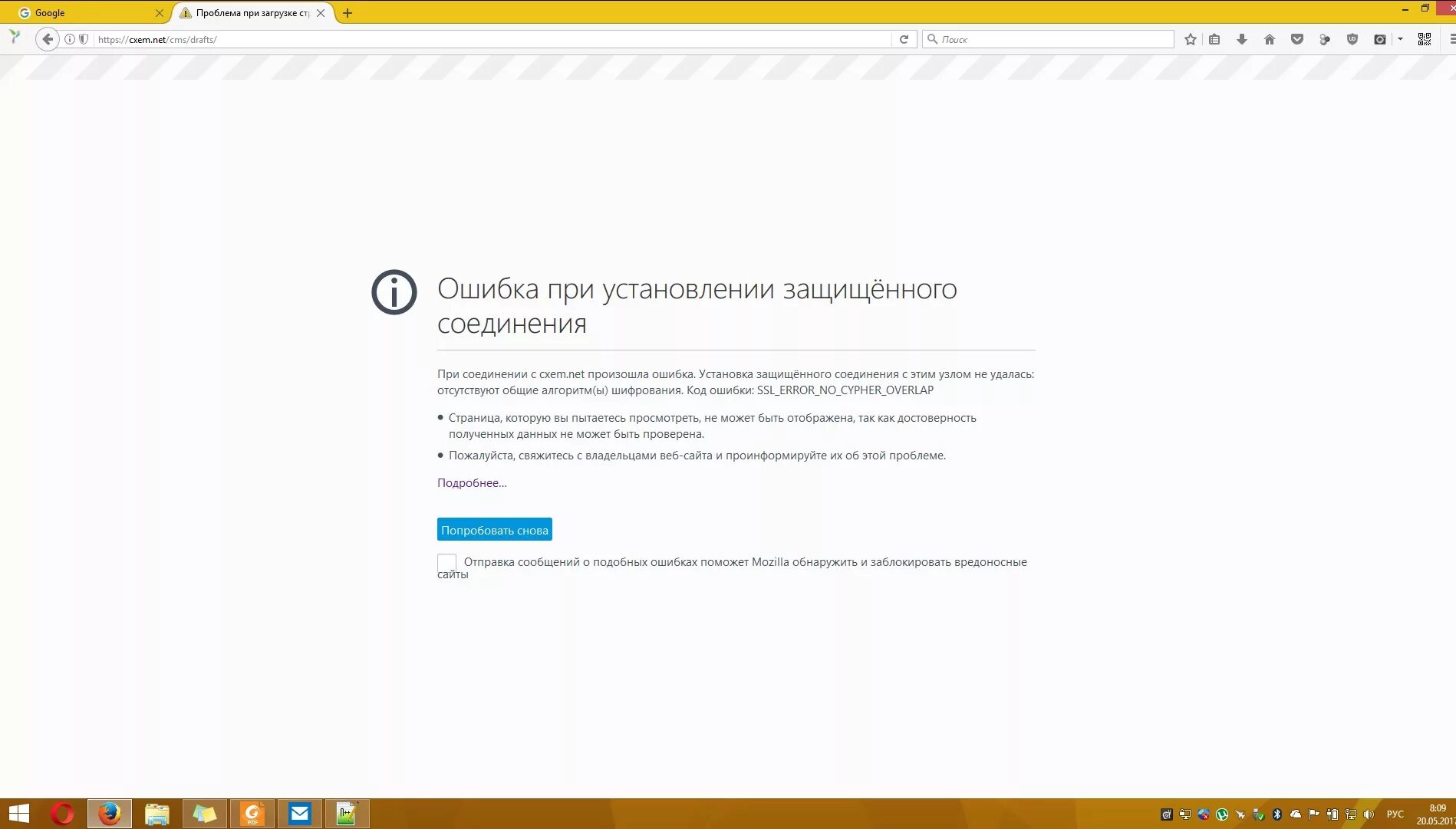Screen dimensions: 1456x829
Task: Open the Downloads arrow icon
Action: [x=1242, y=39]
